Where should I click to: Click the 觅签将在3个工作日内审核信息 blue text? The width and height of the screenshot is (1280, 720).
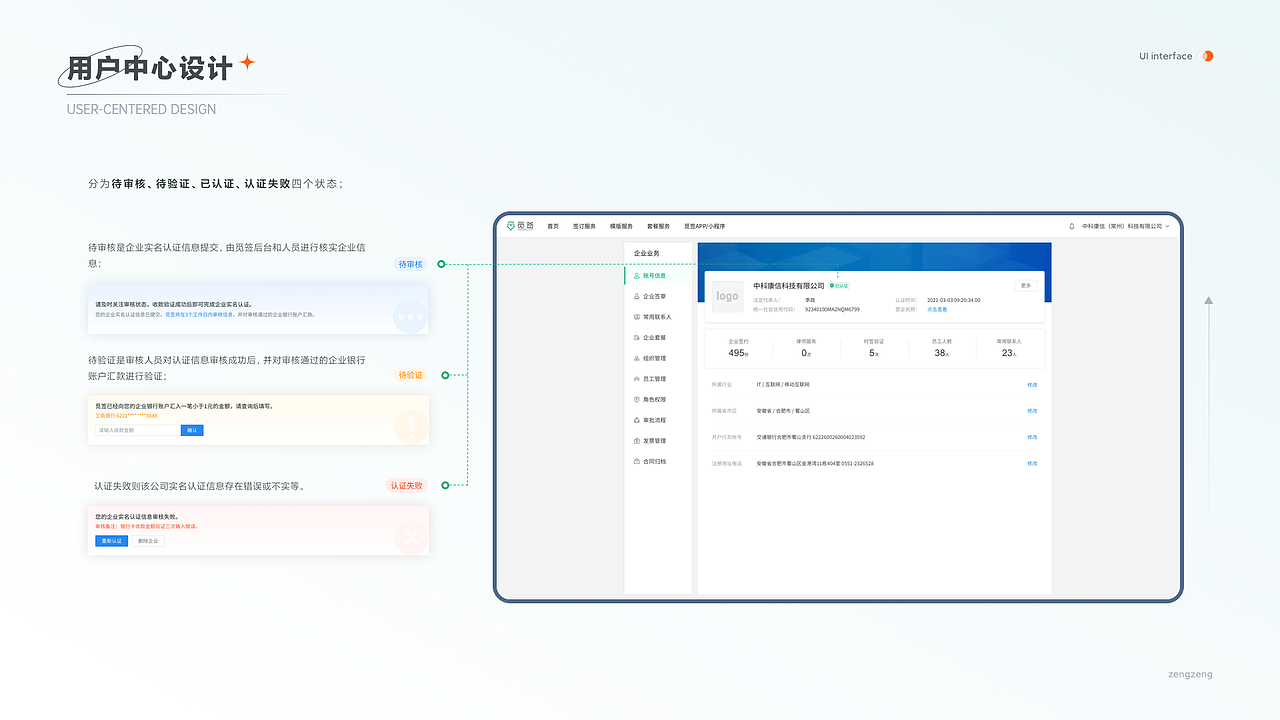click(x=200, y=314)
